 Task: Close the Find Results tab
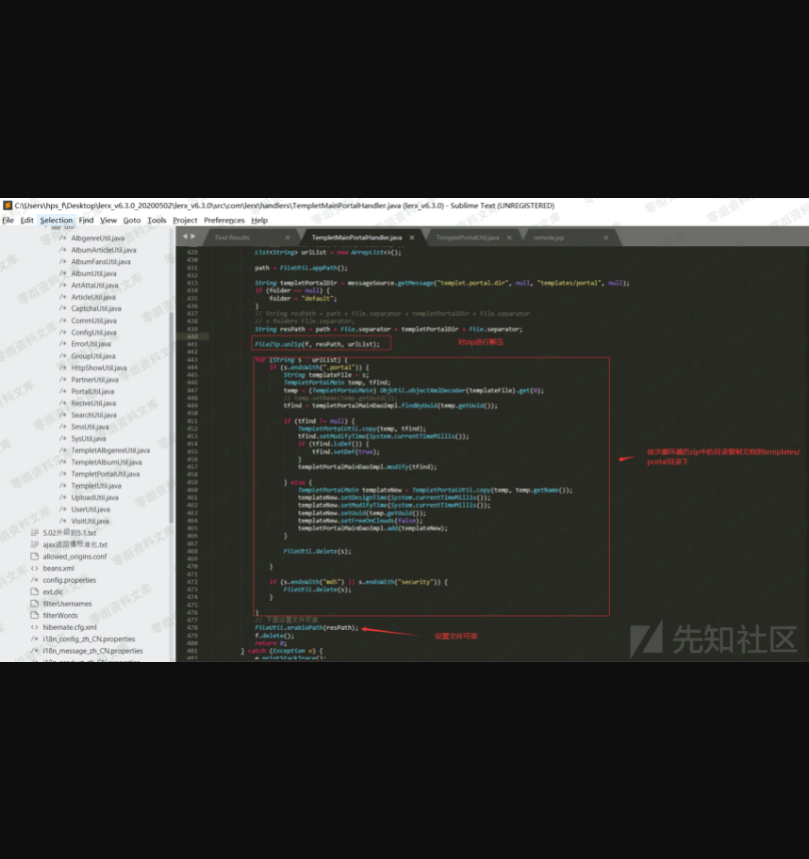287,238
